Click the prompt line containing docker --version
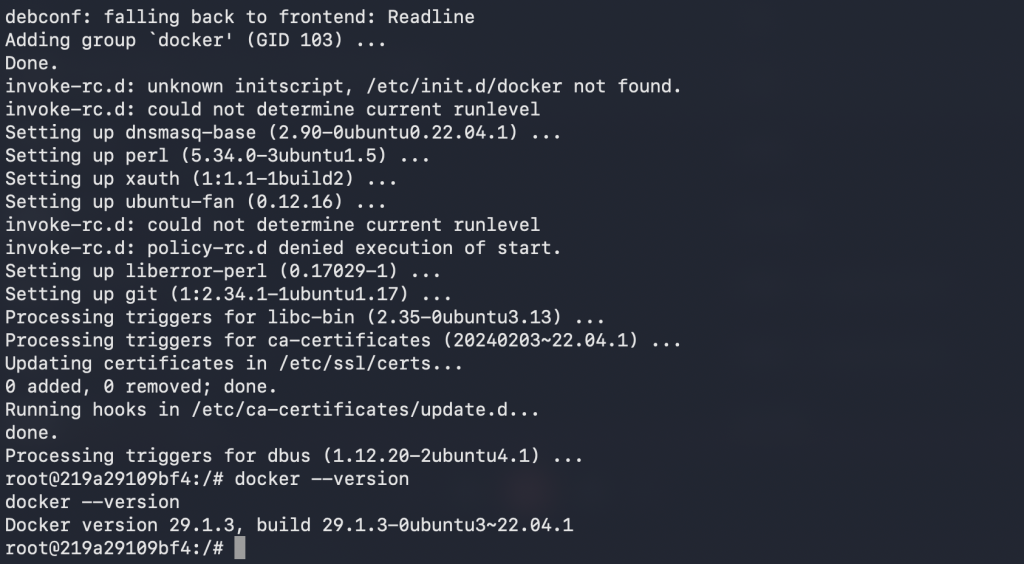This screenshot has width=1024, height=564. (207, 479)
